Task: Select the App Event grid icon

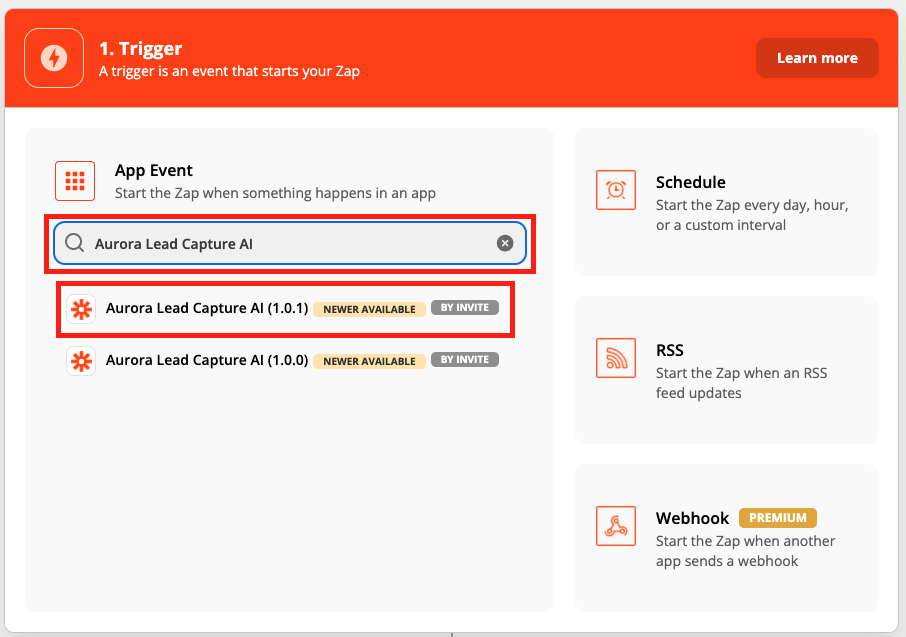Action: (x=74, y=180)
